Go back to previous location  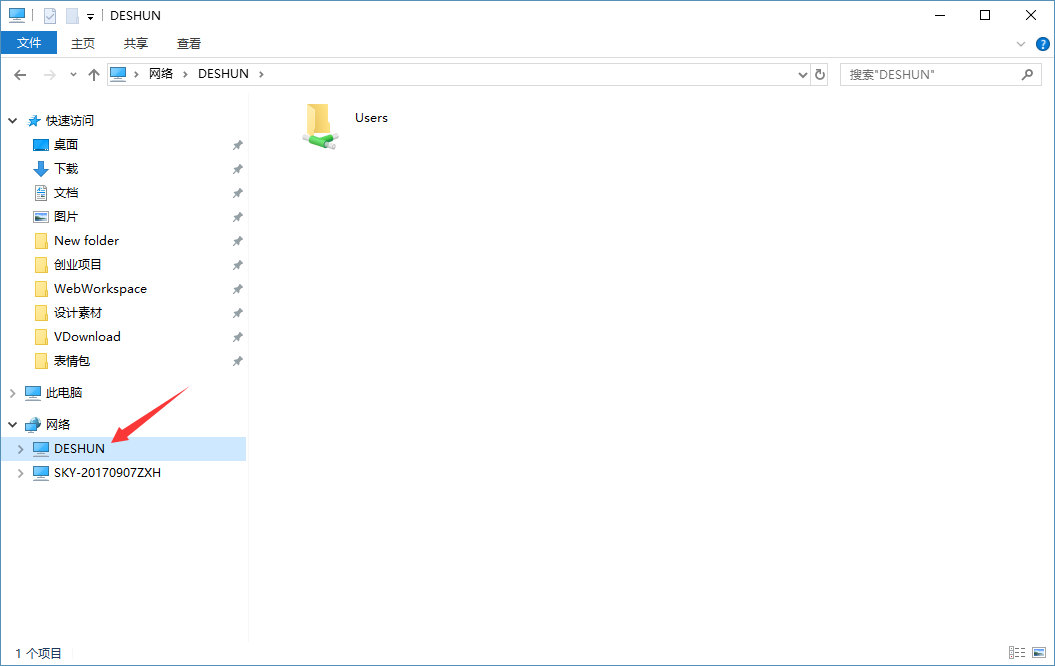[20, 75]
